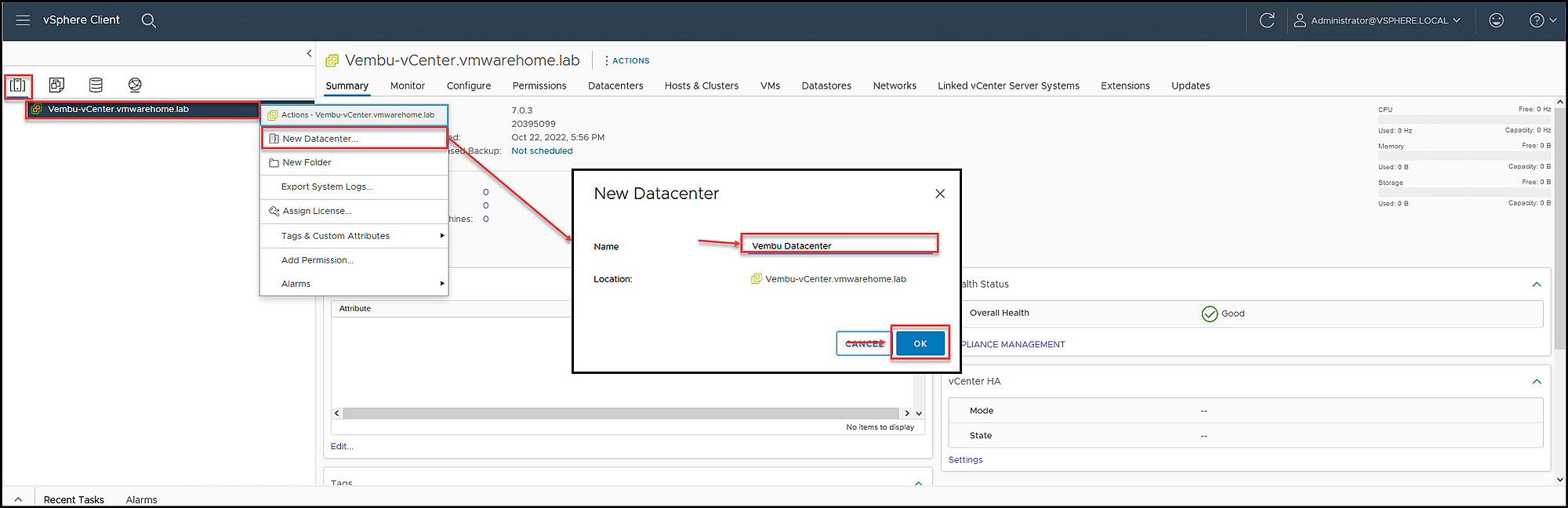Refresh the vSphere Client view
This screenshot has height=508, width=1568.
coord(1267,20)
